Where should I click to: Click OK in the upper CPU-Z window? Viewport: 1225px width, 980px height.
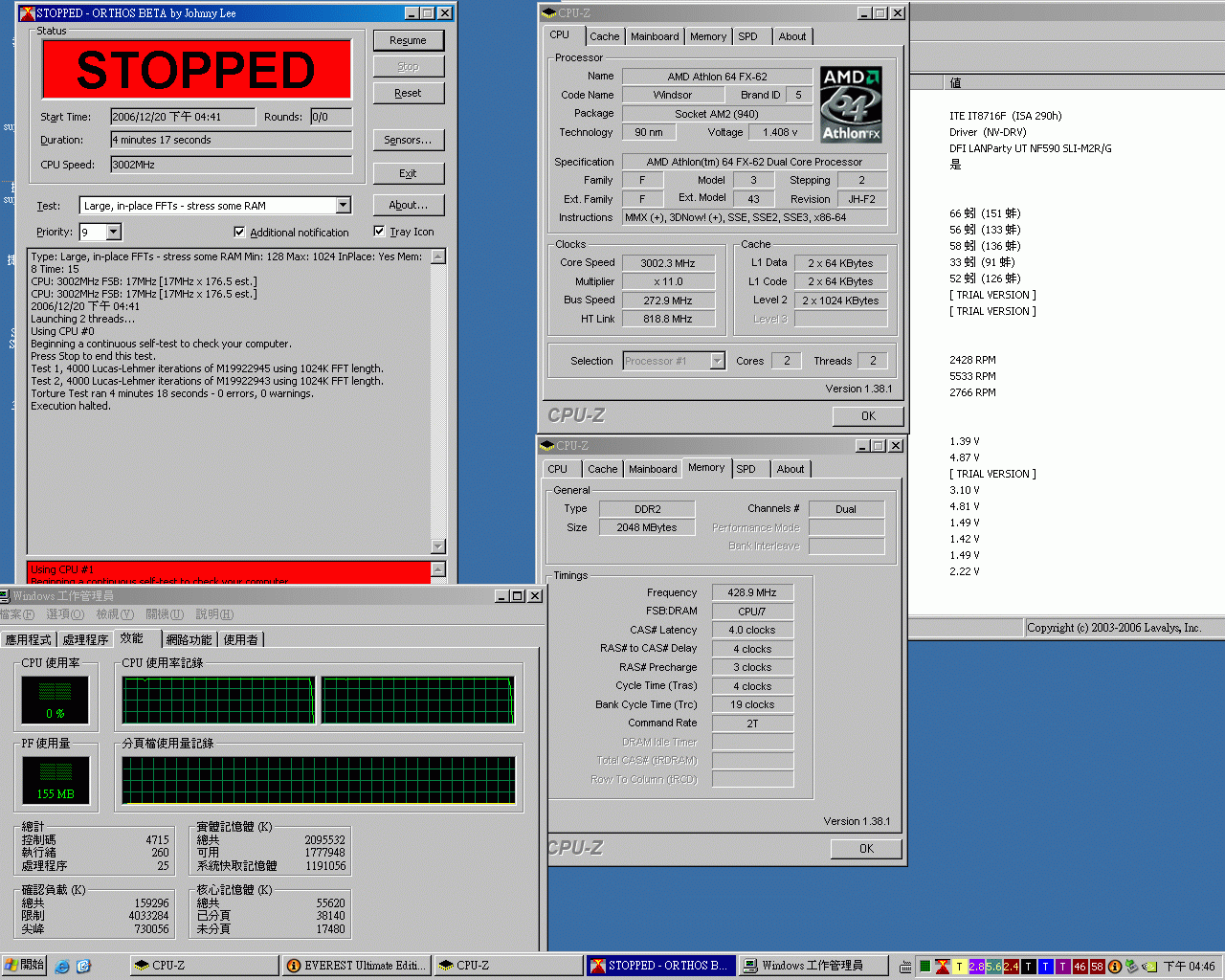pos(868,416)
